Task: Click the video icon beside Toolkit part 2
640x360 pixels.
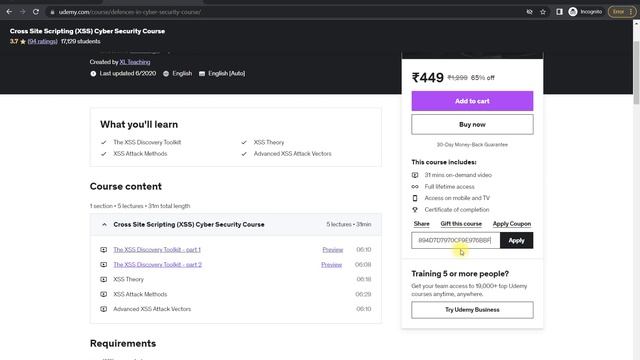Action: (104, 264)
